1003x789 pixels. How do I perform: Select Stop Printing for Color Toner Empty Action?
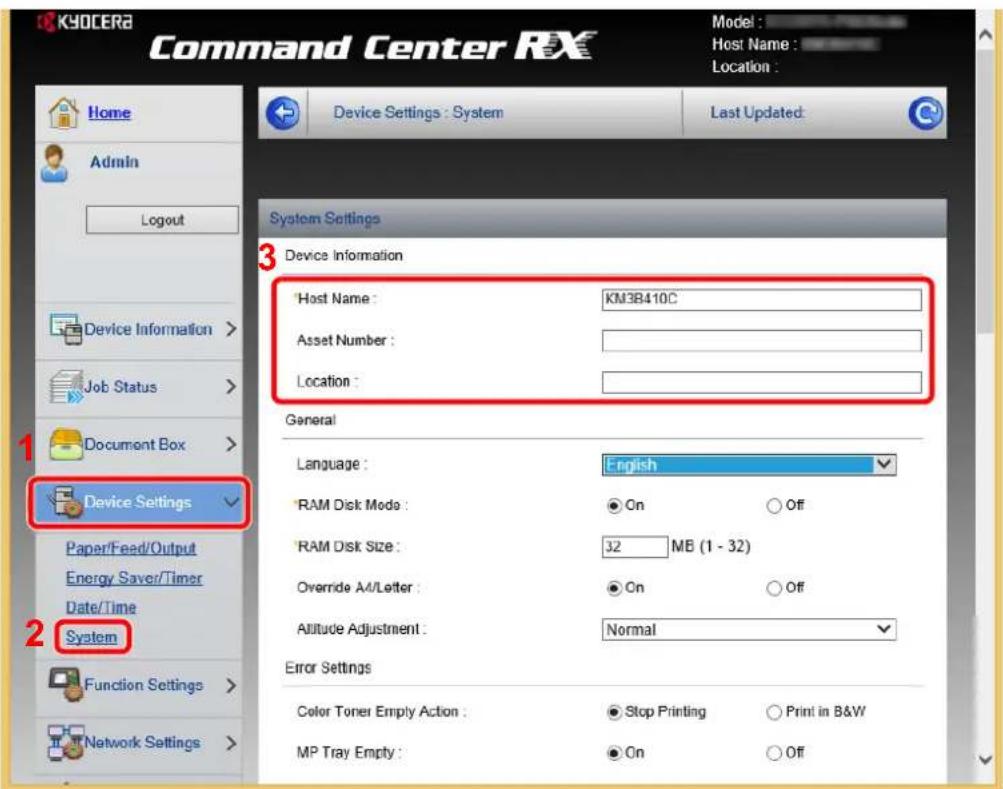tap(613, 712)
